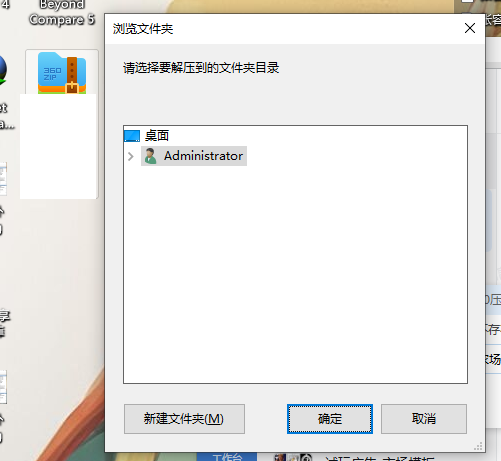This screenshot has height=461, width=501.
Task: Click empty area inside folder tree list
Action: (295, 273)
